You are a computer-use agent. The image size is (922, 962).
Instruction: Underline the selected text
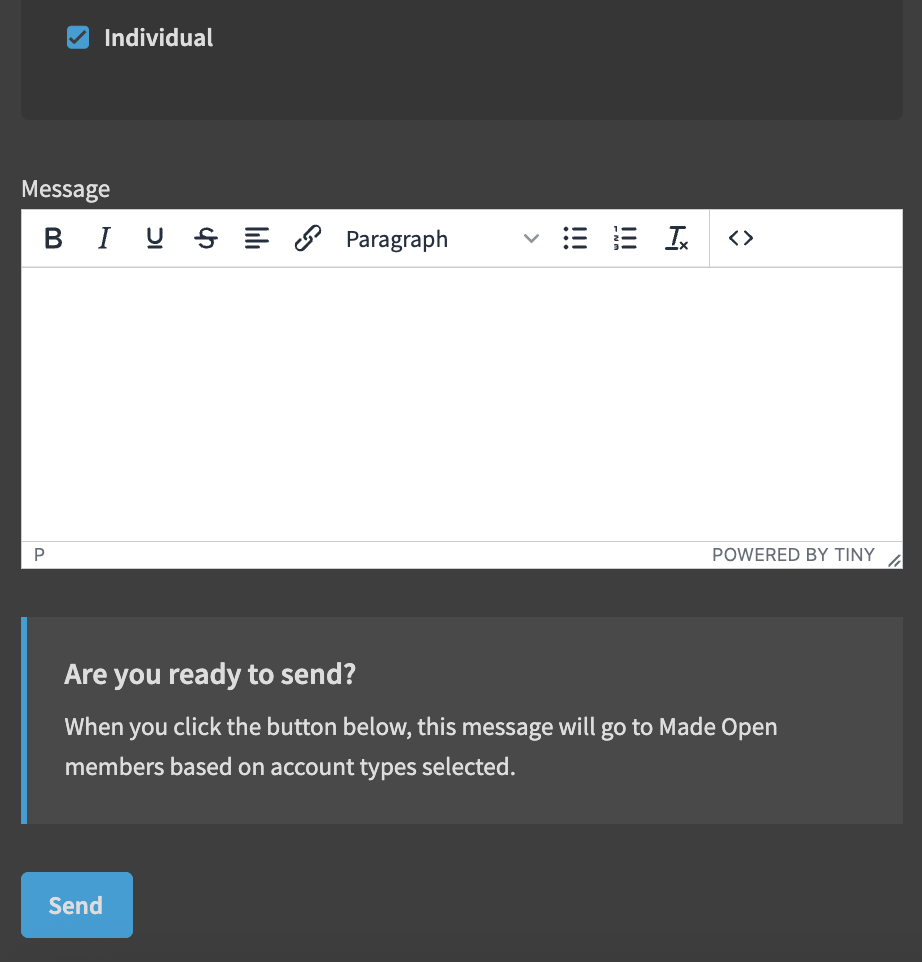[155, 239]
